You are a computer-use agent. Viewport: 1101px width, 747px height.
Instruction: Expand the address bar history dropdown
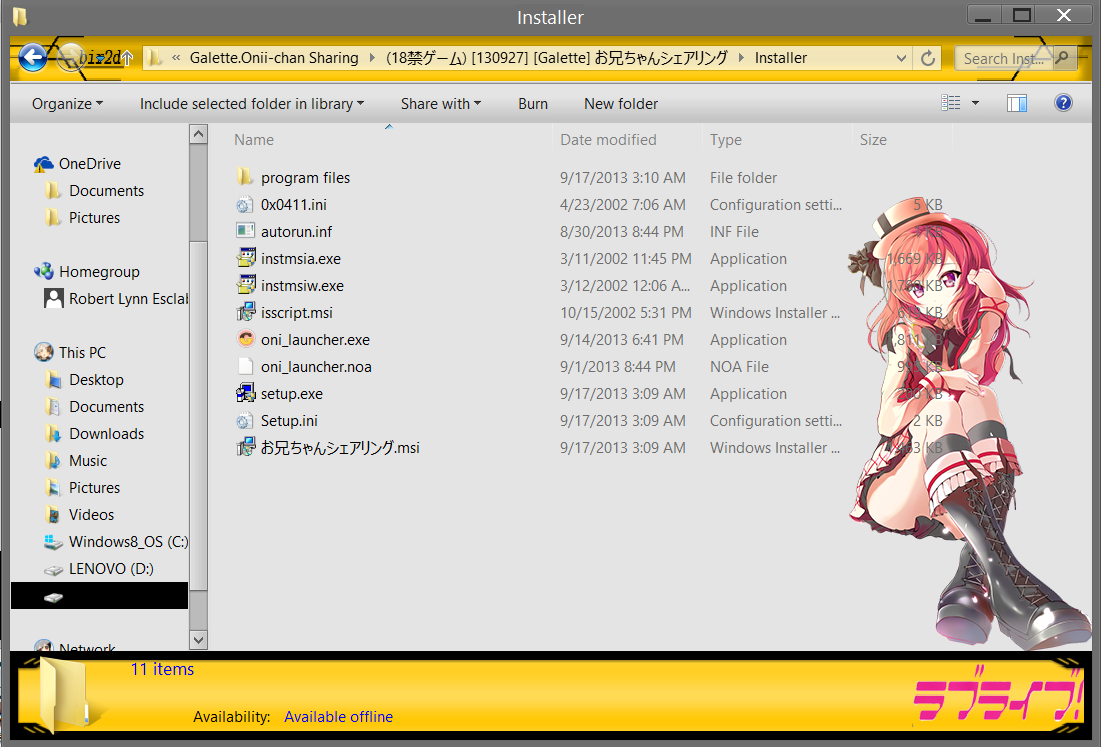click(902, 58)
